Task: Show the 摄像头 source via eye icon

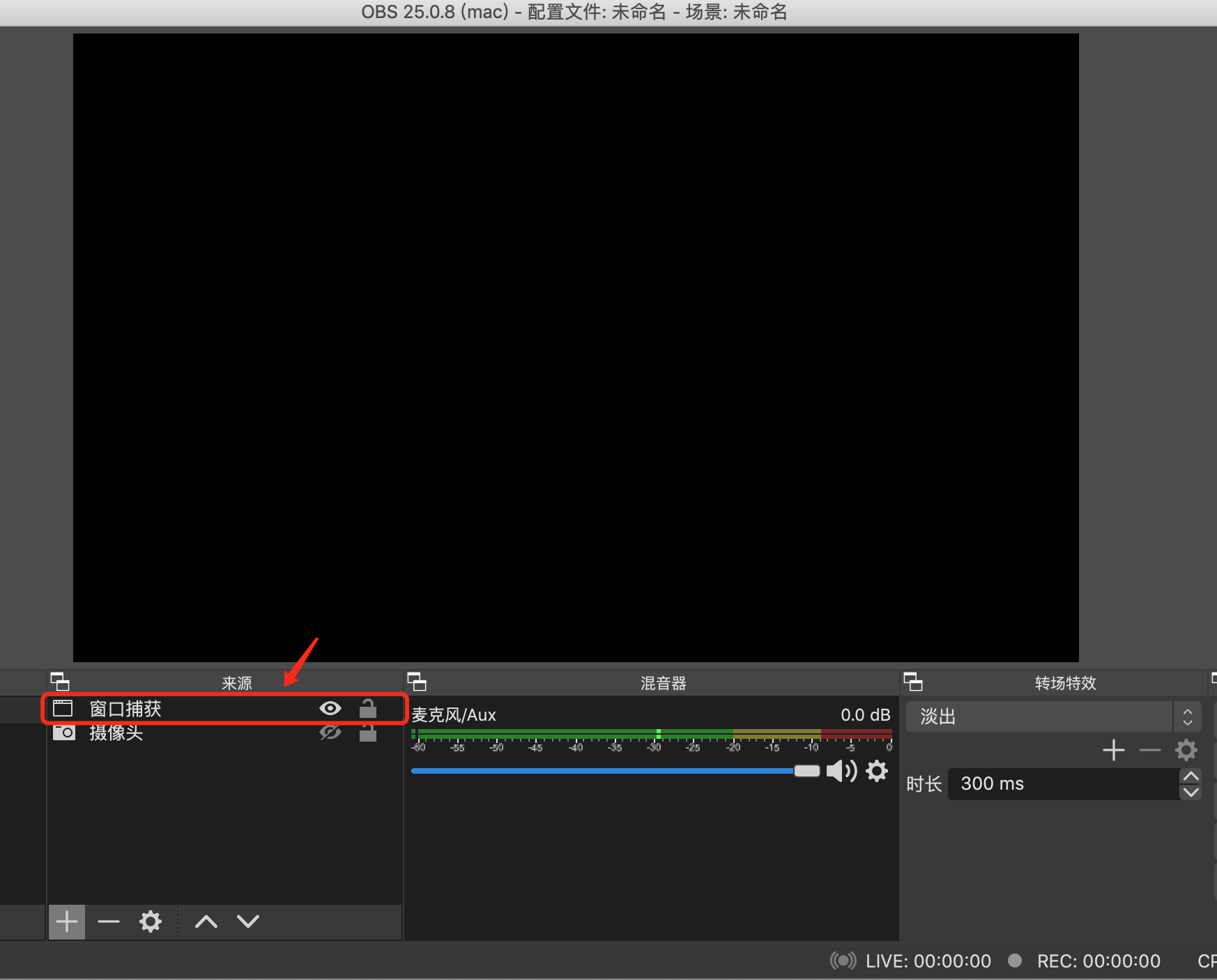Action: (x=330, y=733)
